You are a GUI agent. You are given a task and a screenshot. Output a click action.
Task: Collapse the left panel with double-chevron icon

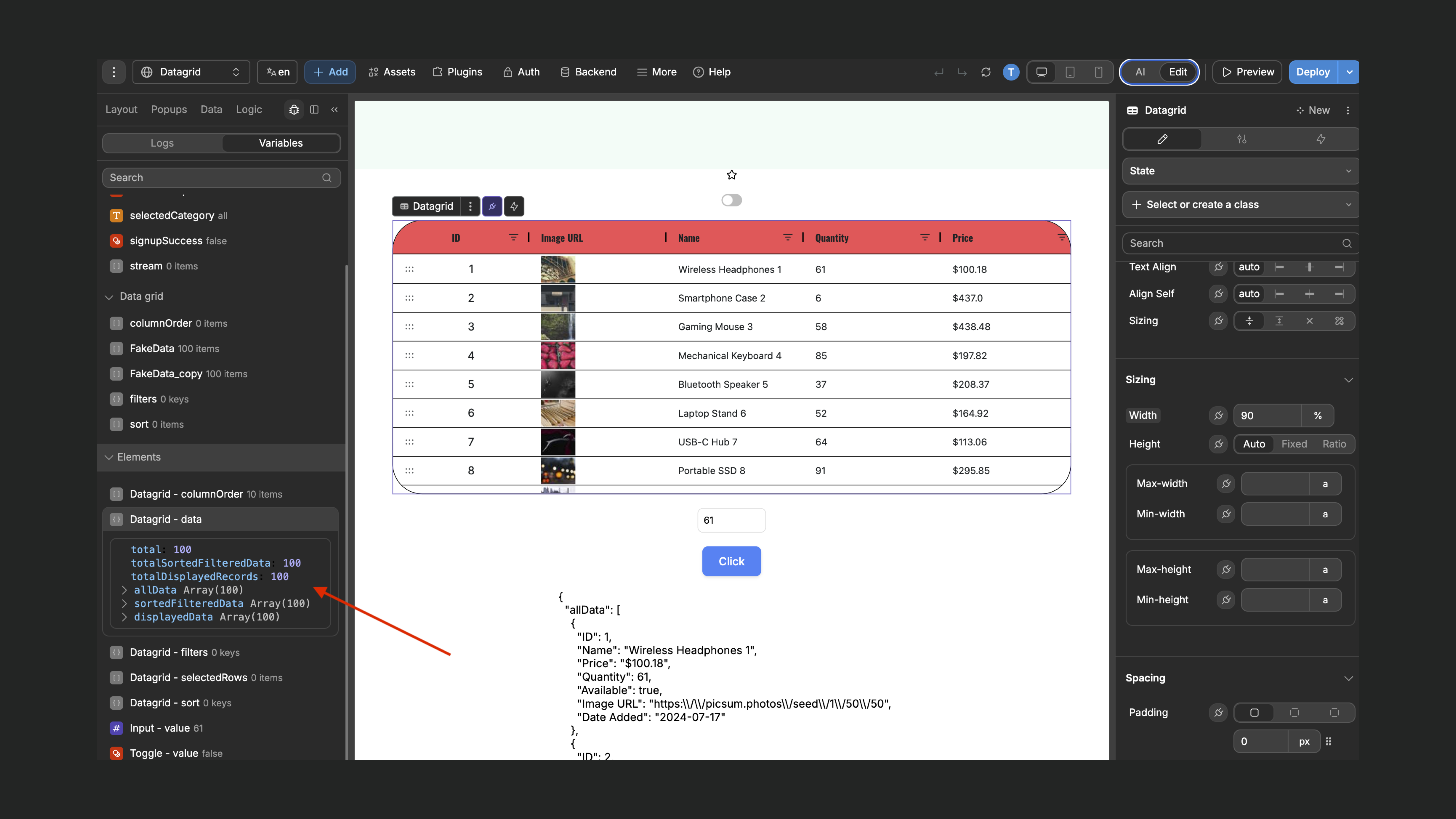[335, 110]
